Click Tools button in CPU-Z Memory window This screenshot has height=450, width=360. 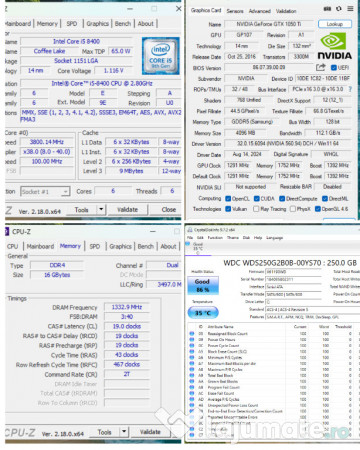(x=104, y=432)
